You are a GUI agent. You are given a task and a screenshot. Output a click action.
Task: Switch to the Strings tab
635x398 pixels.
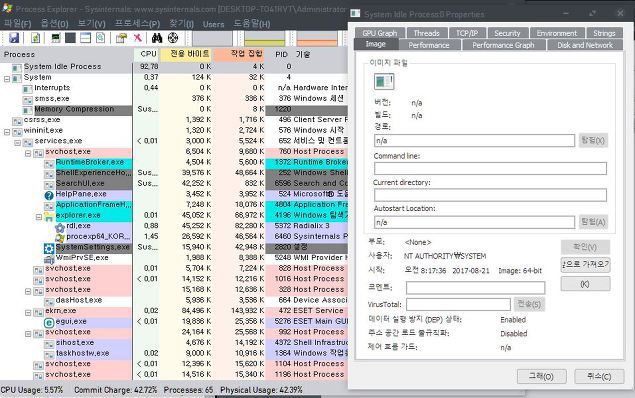click(604, 33)
